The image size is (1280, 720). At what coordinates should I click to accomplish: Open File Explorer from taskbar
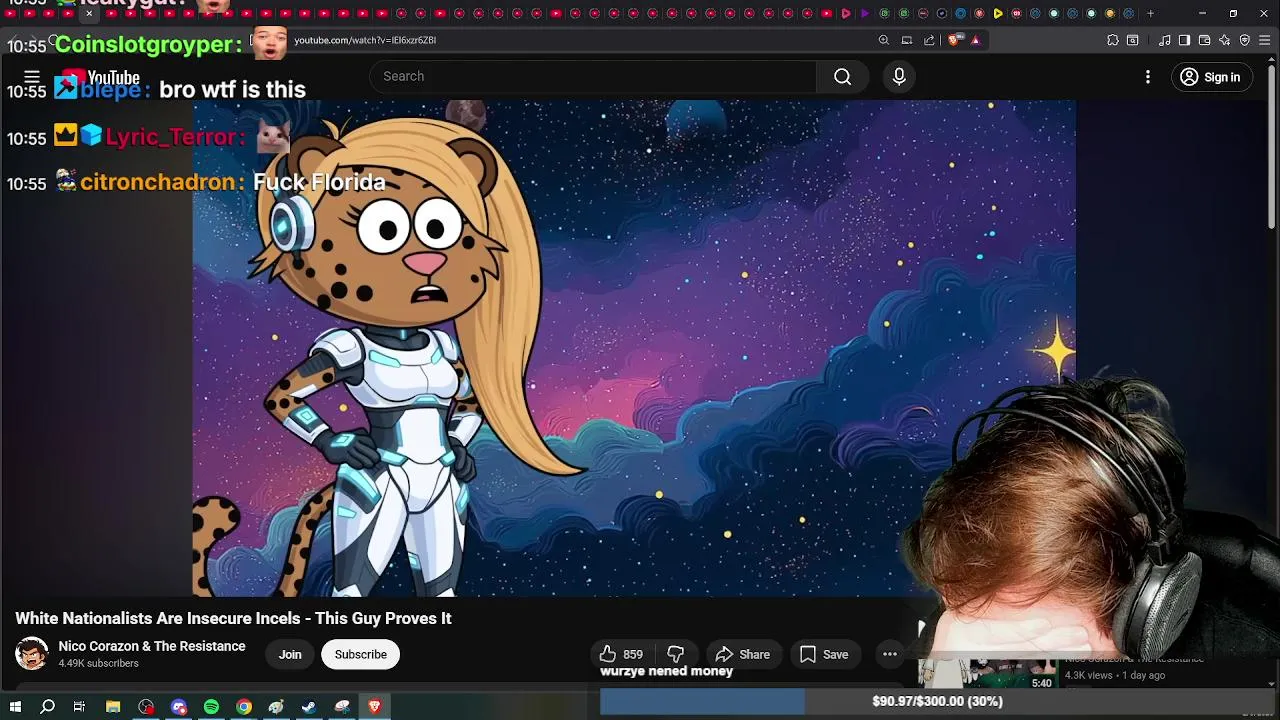tap(113, 707)
